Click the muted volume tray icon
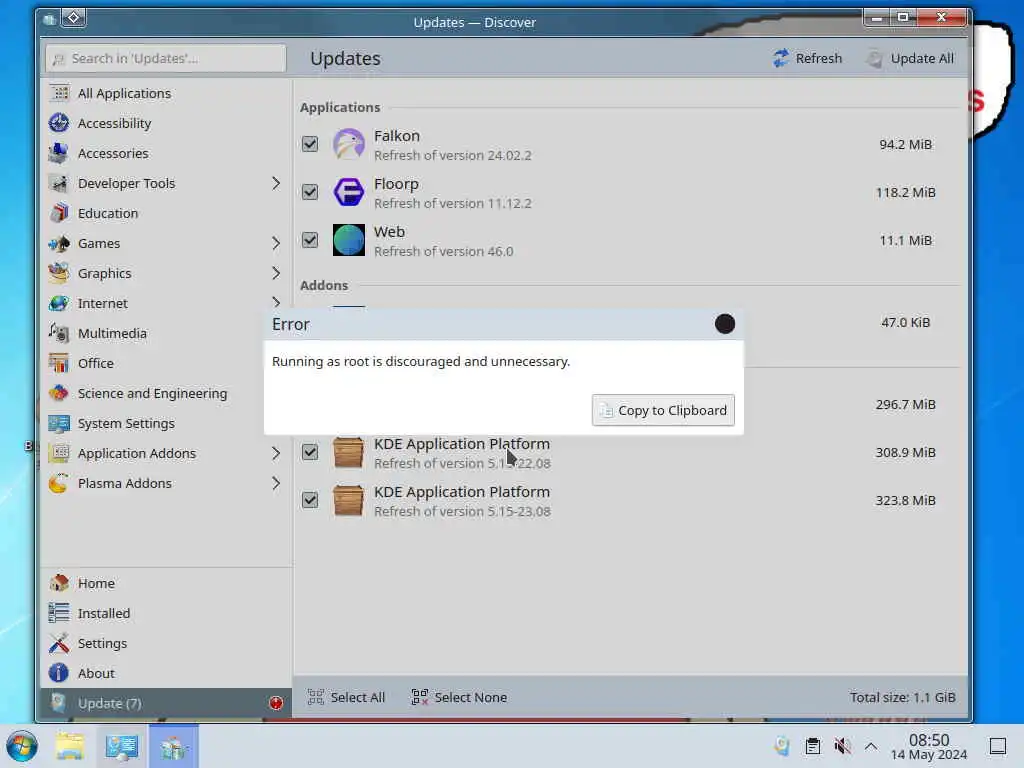 coord(842,746)
